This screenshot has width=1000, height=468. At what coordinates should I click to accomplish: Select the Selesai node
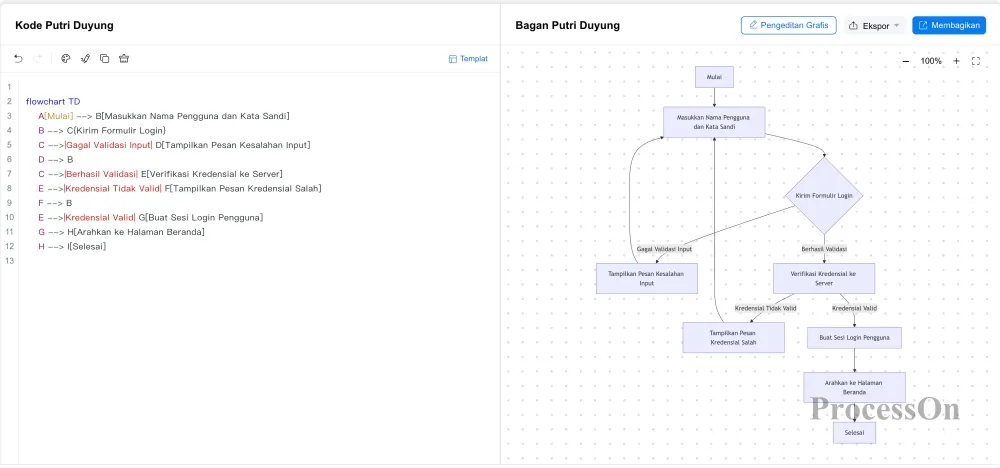855,433
